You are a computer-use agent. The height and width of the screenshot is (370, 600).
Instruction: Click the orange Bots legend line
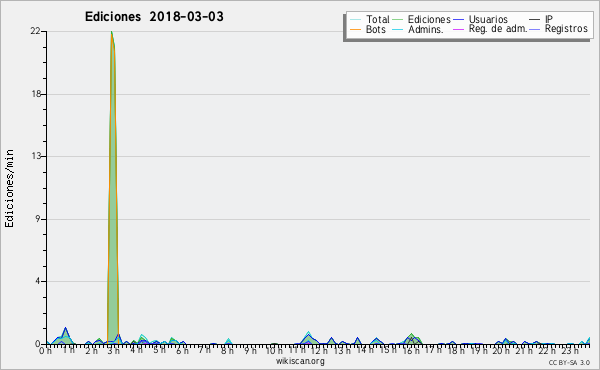click(355, 29)
